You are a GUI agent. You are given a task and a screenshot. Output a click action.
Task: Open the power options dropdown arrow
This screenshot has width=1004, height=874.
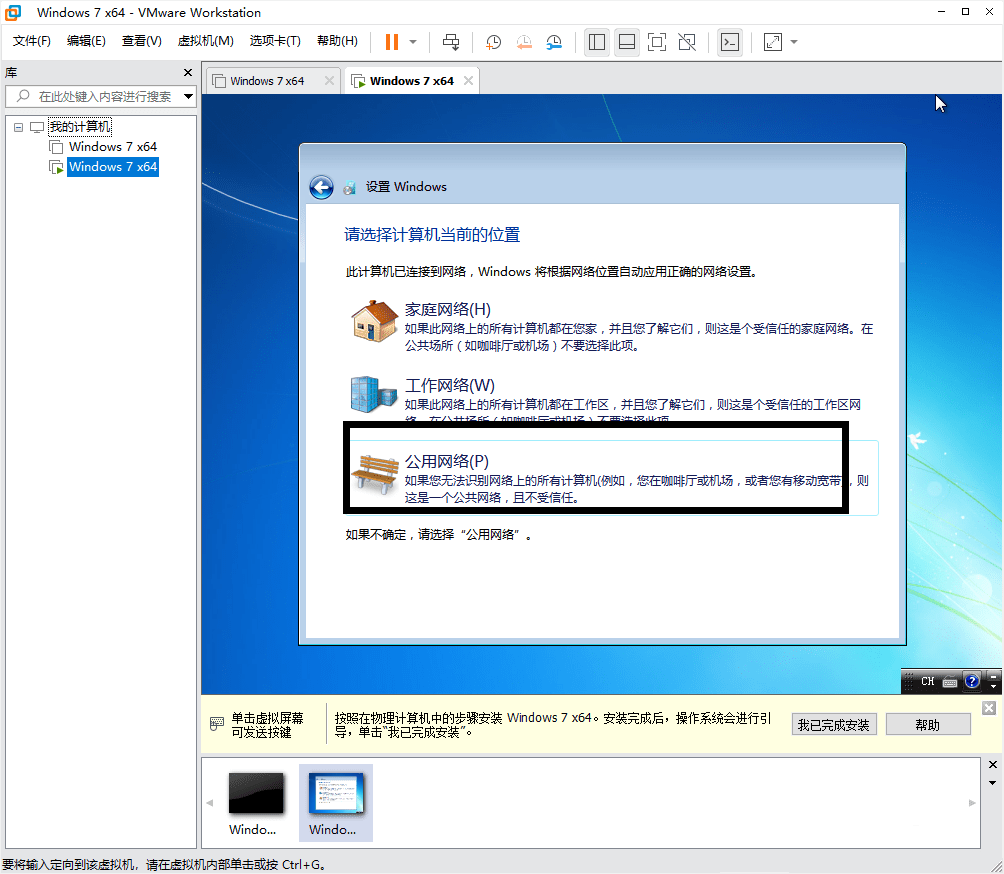413,42
